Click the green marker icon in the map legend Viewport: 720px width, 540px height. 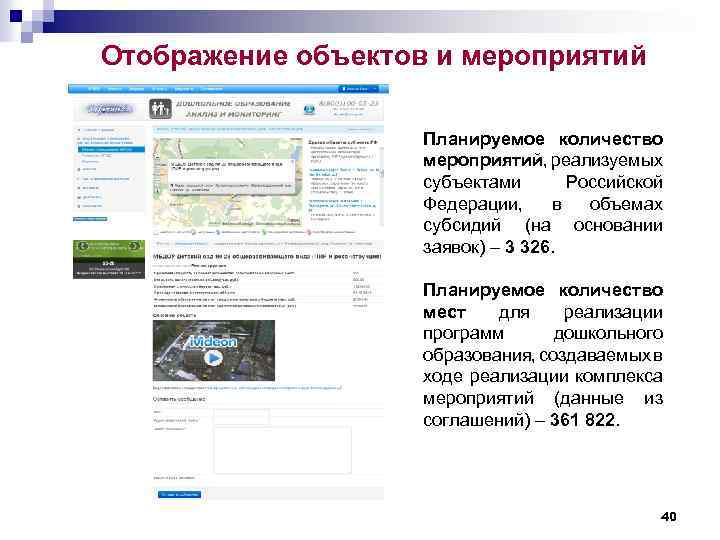(264, 232)
